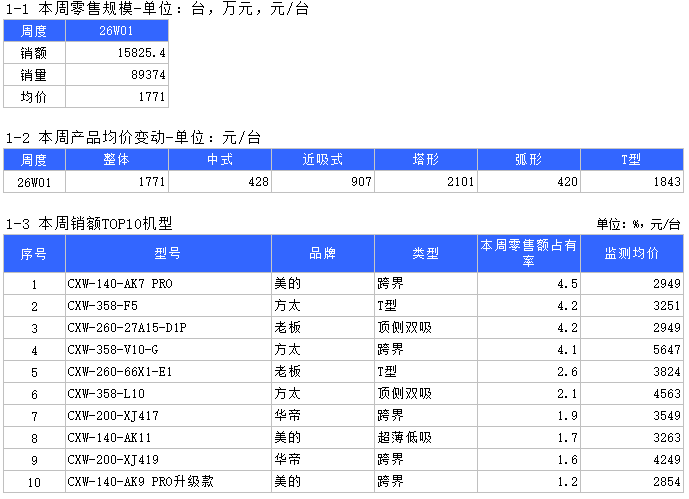Select the CXW-140-AK7 PRO model cell
Image resolution: width=689 pixels, height=499 pixels.
[x=167, y=284]
